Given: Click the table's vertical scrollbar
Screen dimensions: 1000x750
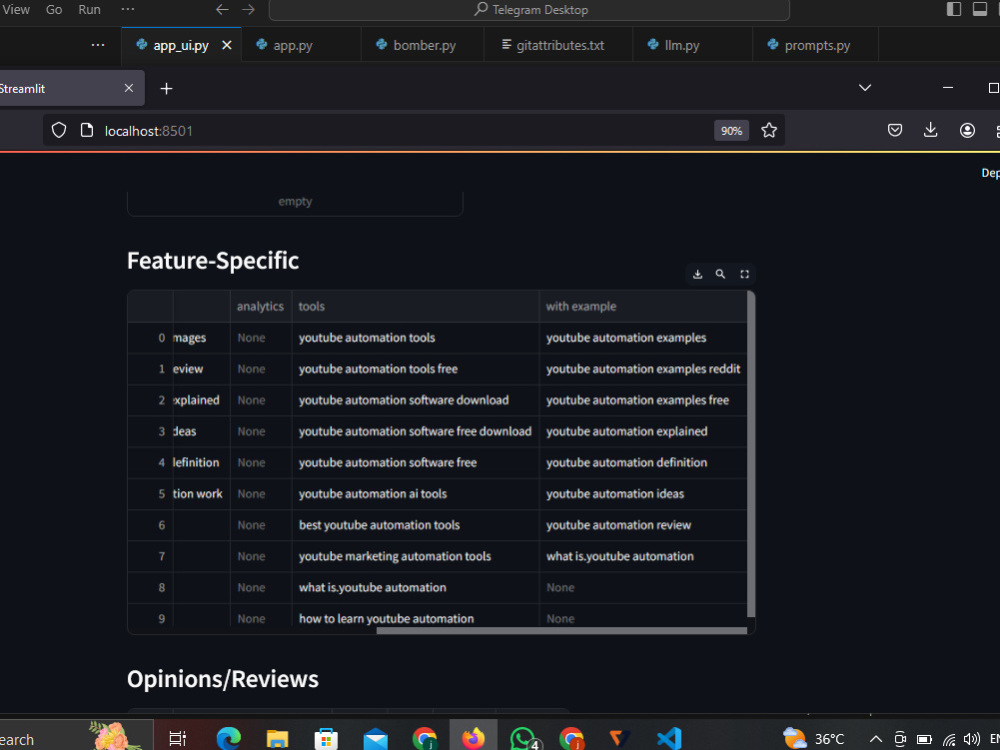Looking at the screenshot, I should (x=751, y=454).
